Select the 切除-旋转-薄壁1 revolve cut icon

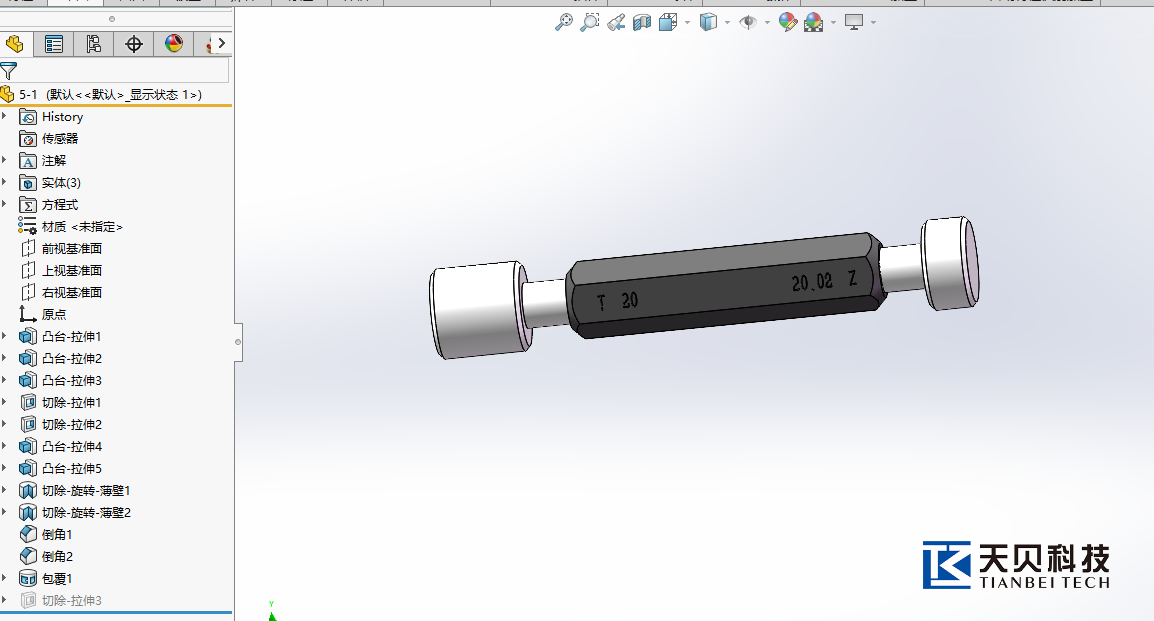click(x=28, y=491)
